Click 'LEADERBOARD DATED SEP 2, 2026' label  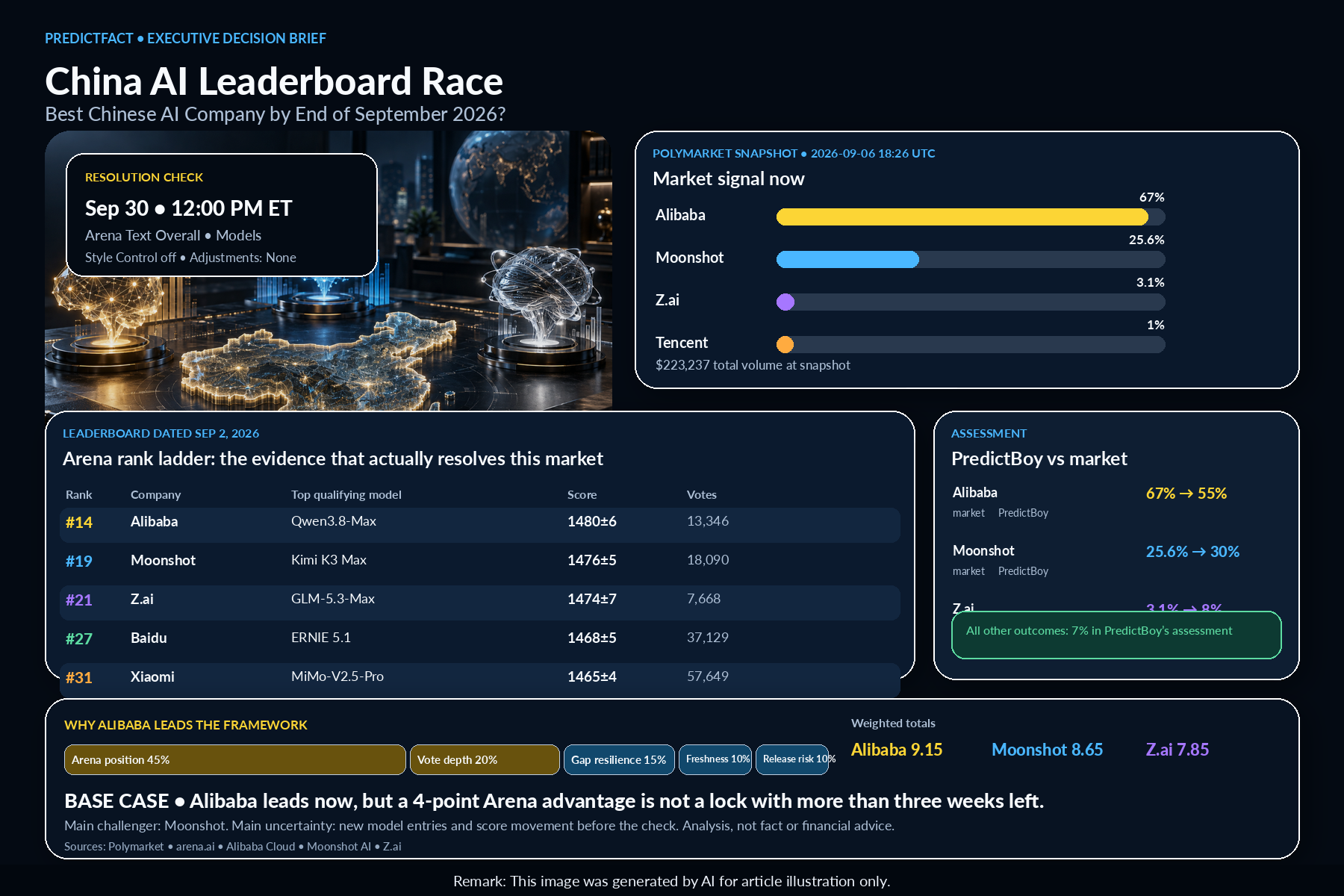tap(161, 433)
